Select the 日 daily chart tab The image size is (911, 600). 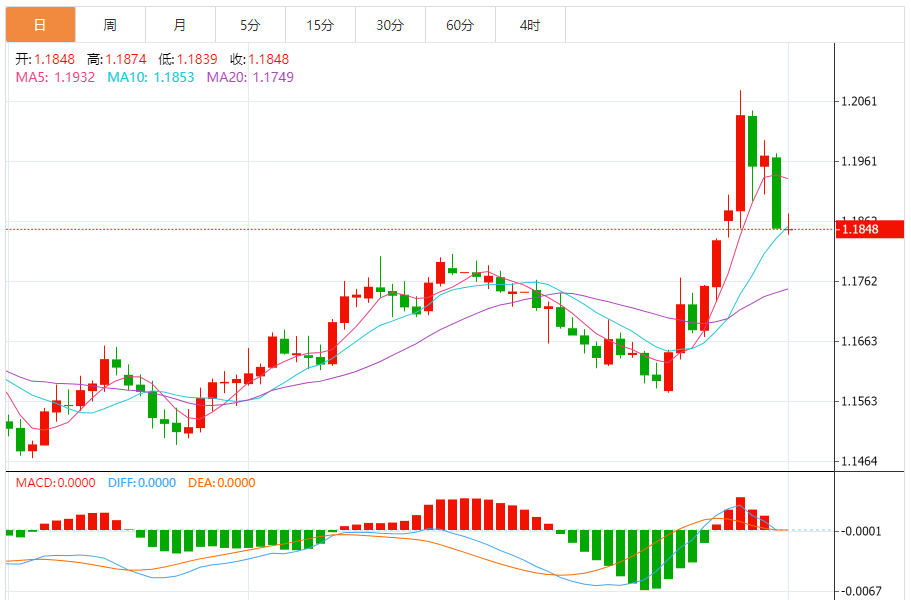(x=40, y=25)
